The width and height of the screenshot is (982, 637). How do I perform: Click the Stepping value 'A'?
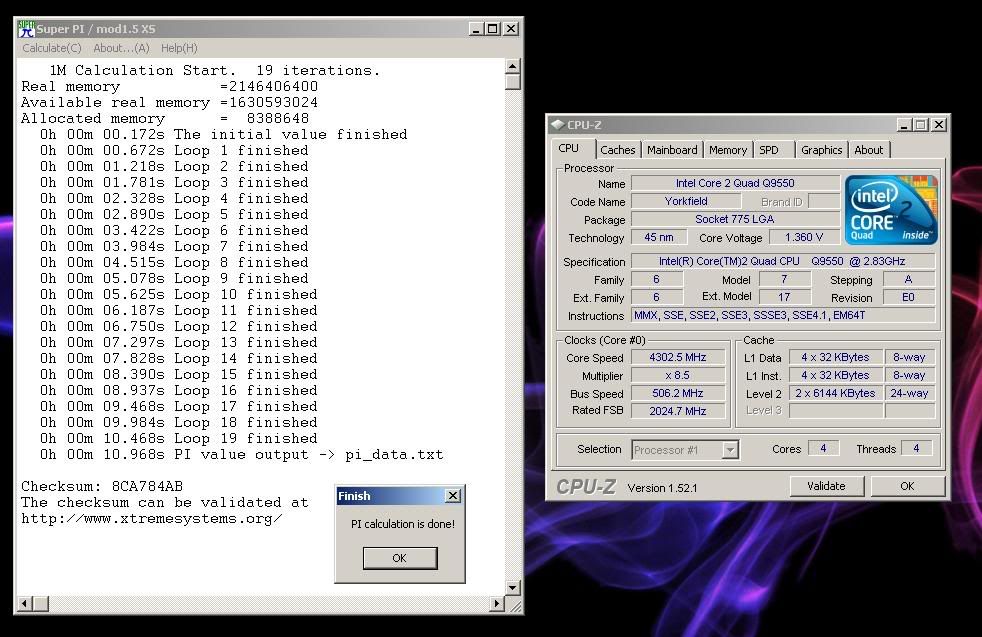[909, 279]
